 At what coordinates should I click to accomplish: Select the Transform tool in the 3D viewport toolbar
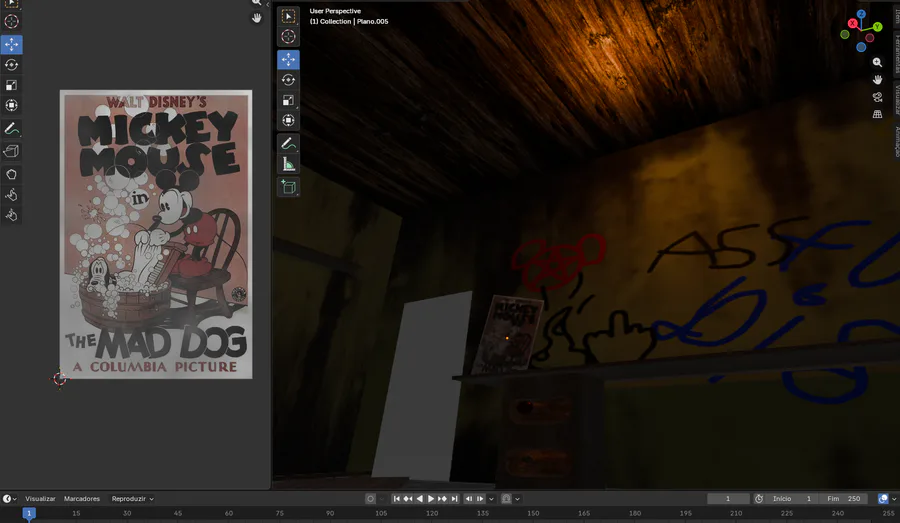coord(288,121)
